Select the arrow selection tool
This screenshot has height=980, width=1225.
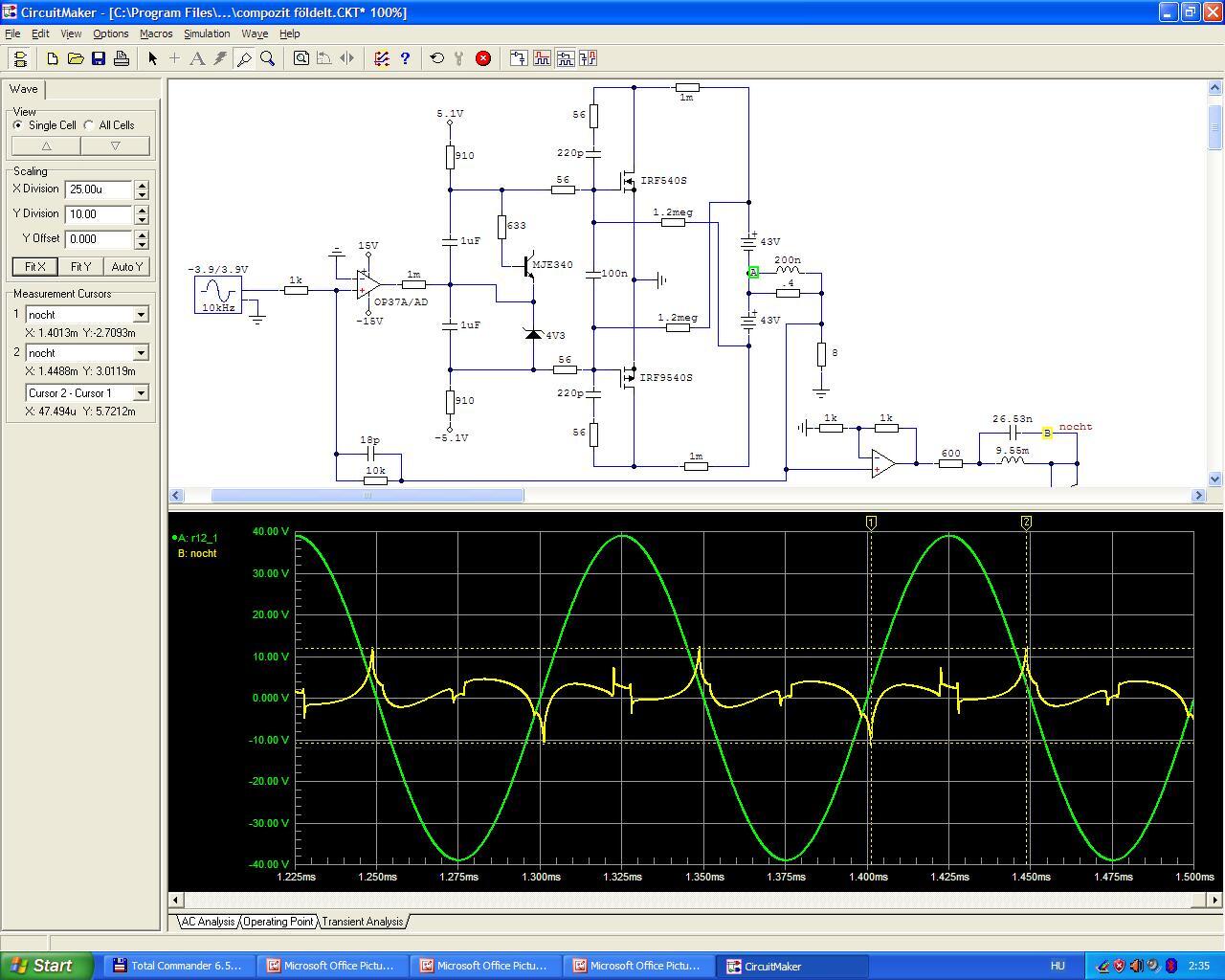point(152,58)
